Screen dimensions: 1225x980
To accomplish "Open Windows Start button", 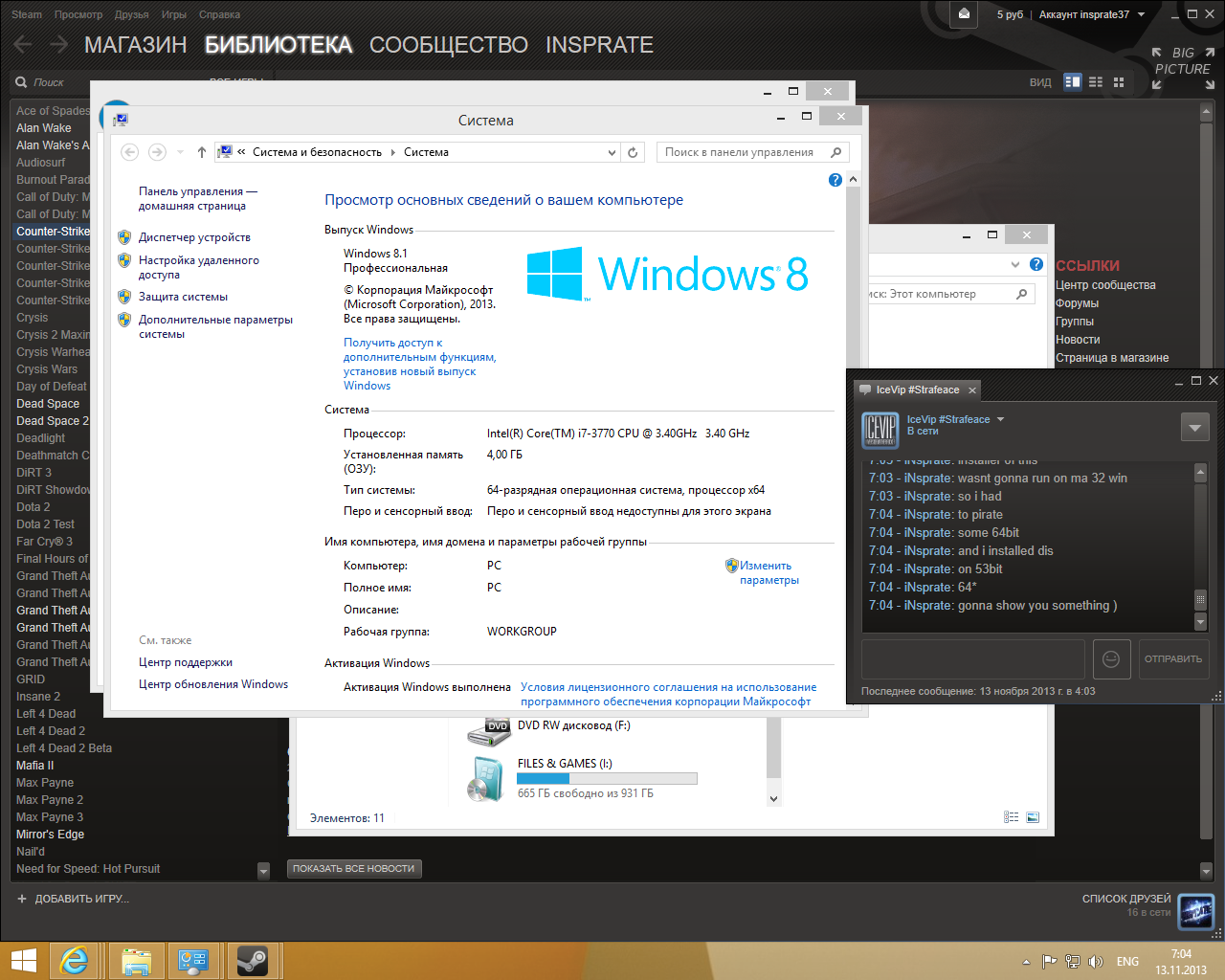I will 23,961.
